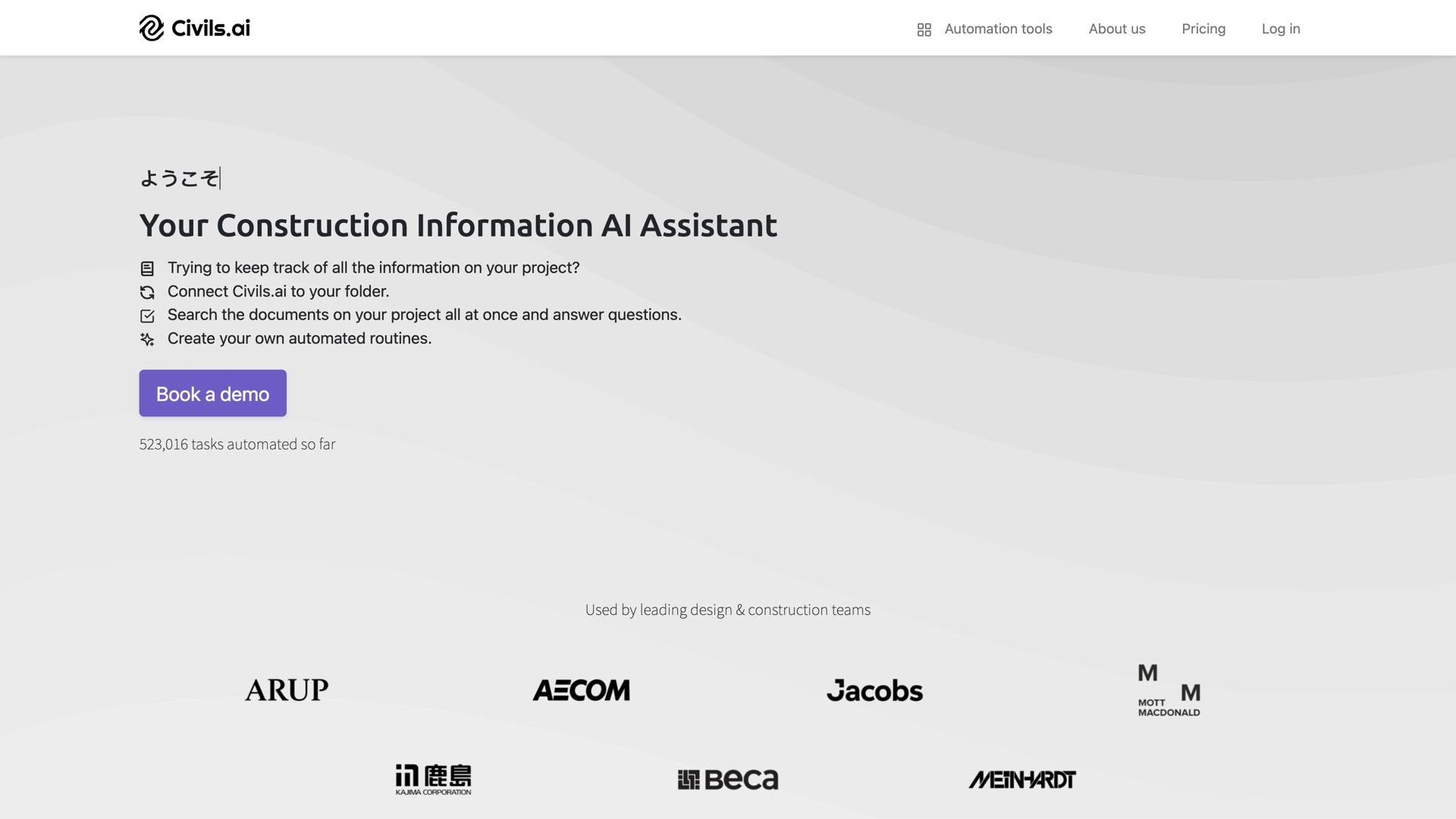
Task: Click the Meinhardt logo
Action: (1022, 778)
